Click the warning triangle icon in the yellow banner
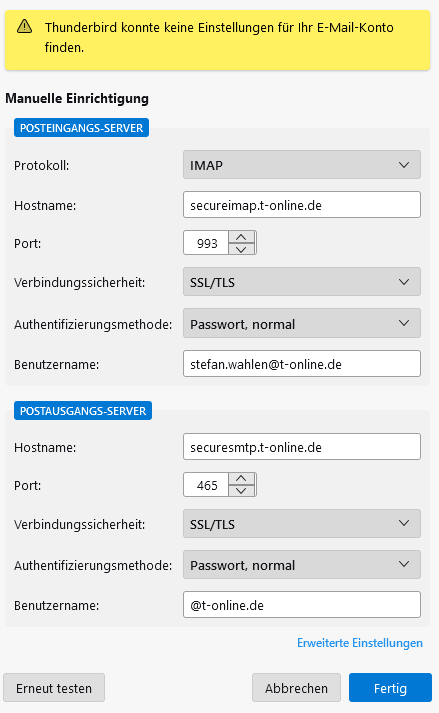This screenshot has height=713, width=439. [24, 27]
